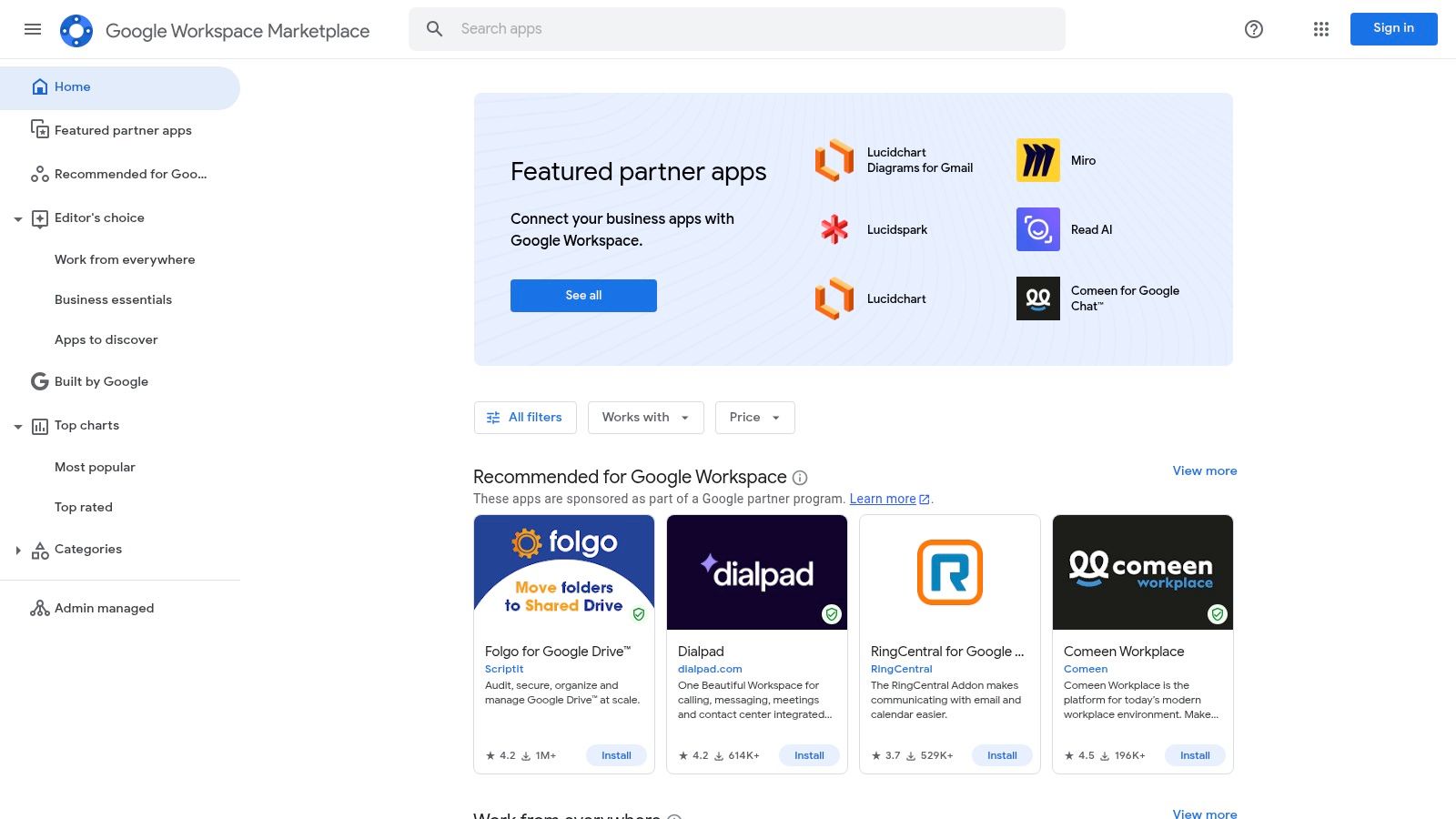Click the Miro app name
This screenshot has height=819, width=1456.
point(1083,160)
